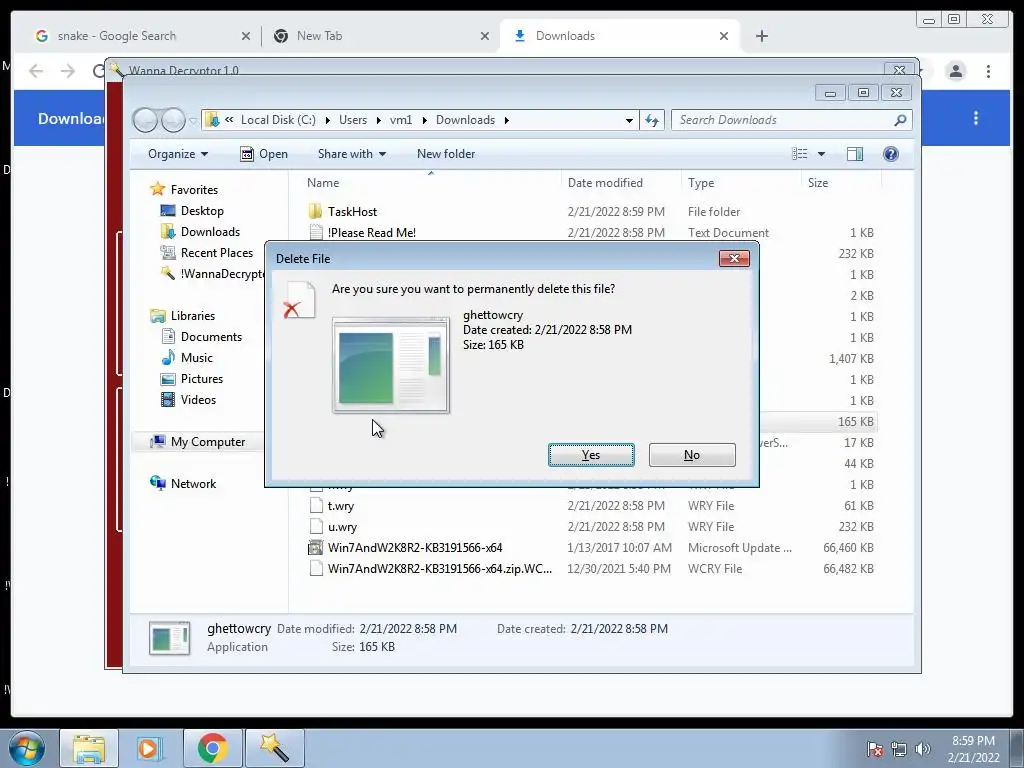
Task: Open Documents library
Action: point(211,337)
